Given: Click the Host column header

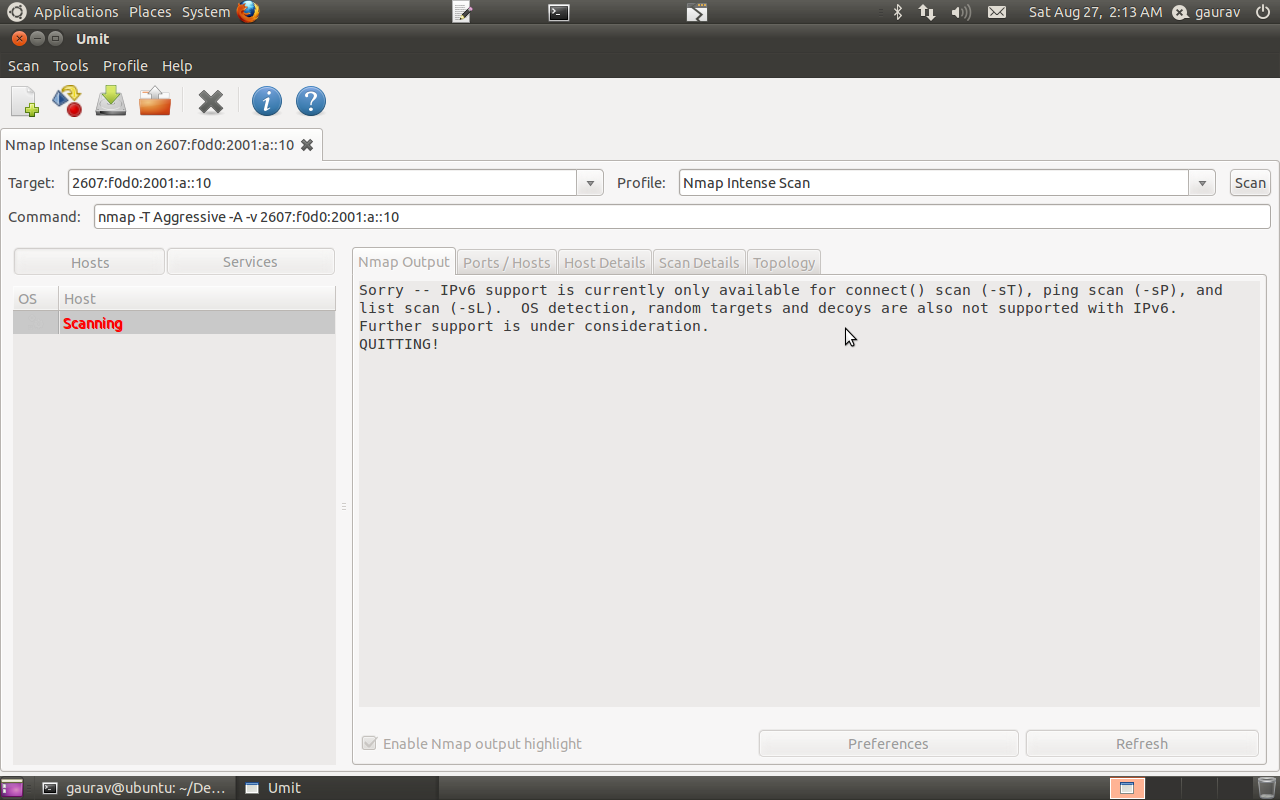Looking at the screenshot, I should [x=197, y=299].
